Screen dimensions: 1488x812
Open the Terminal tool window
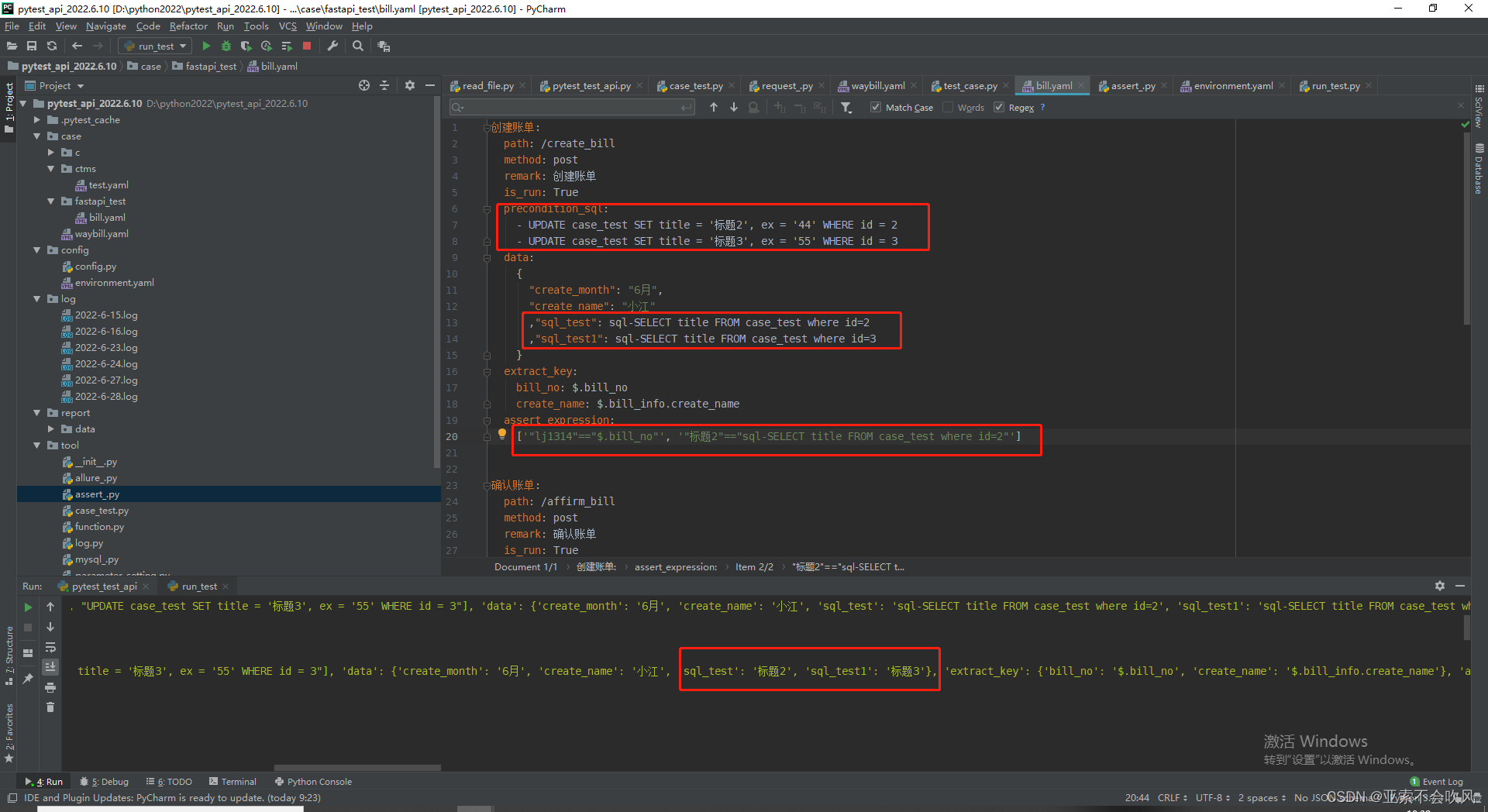(x=232, y=782)
